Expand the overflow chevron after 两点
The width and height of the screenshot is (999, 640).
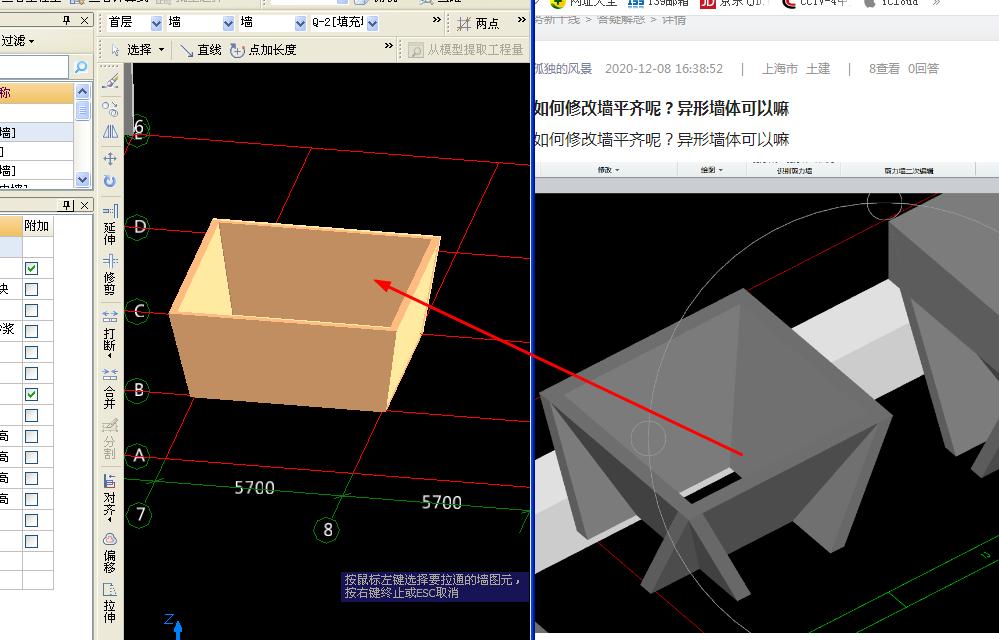click(x=522, y=20)
